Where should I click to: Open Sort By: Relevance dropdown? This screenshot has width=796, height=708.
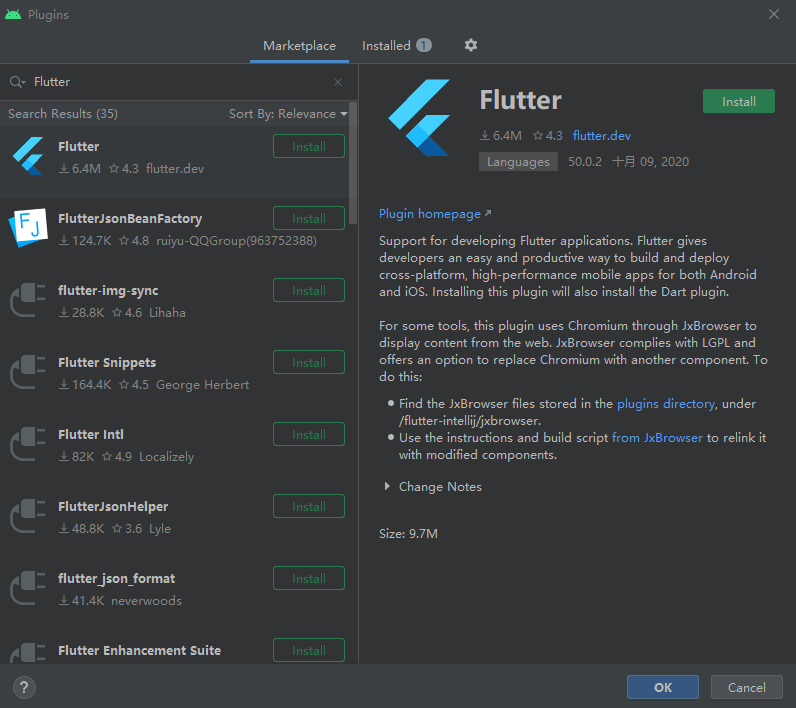click(x=288, y=114)
